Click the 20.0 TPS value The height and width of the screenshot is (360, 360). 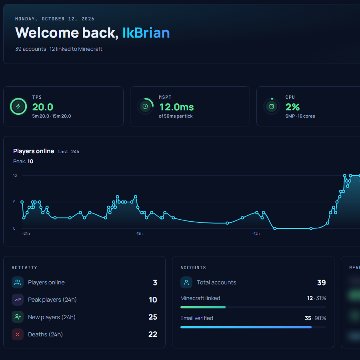(43, 107)
